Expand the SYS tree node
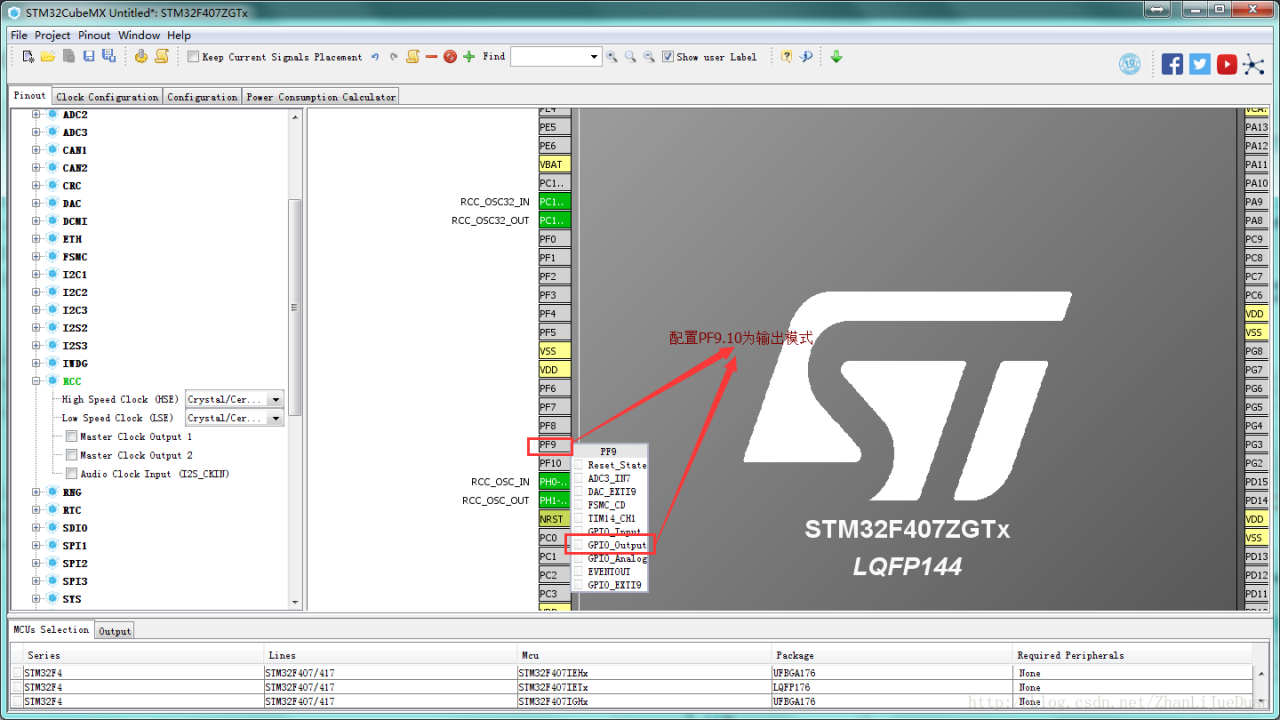Image resolution: width=1280 pixels, height=720 pixels. click(x=36, y=599)
